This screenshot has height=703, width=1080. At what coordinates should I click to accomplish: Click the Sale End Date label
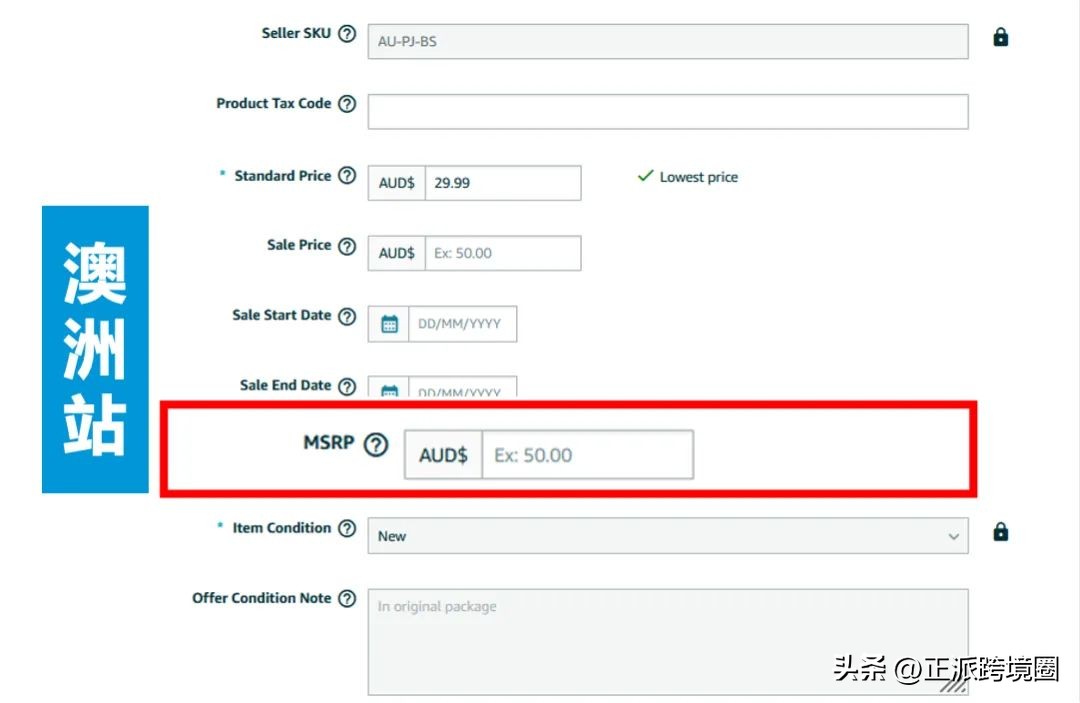coord(285,386)
